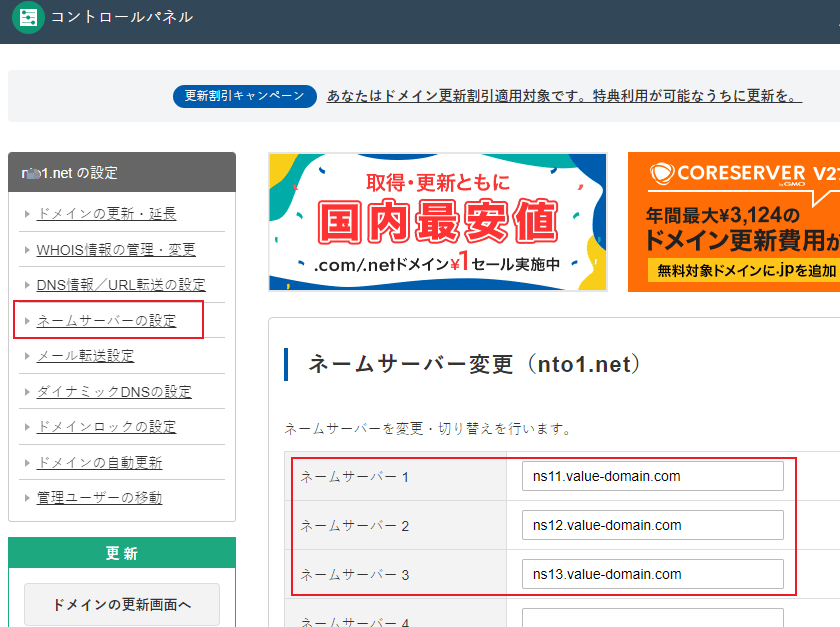Image resolution: width=840 pixels, height=627 pixels.
Task: Click arrow bullet beside DNS情報／URL転送の設定
Action: tap(27, 285)
